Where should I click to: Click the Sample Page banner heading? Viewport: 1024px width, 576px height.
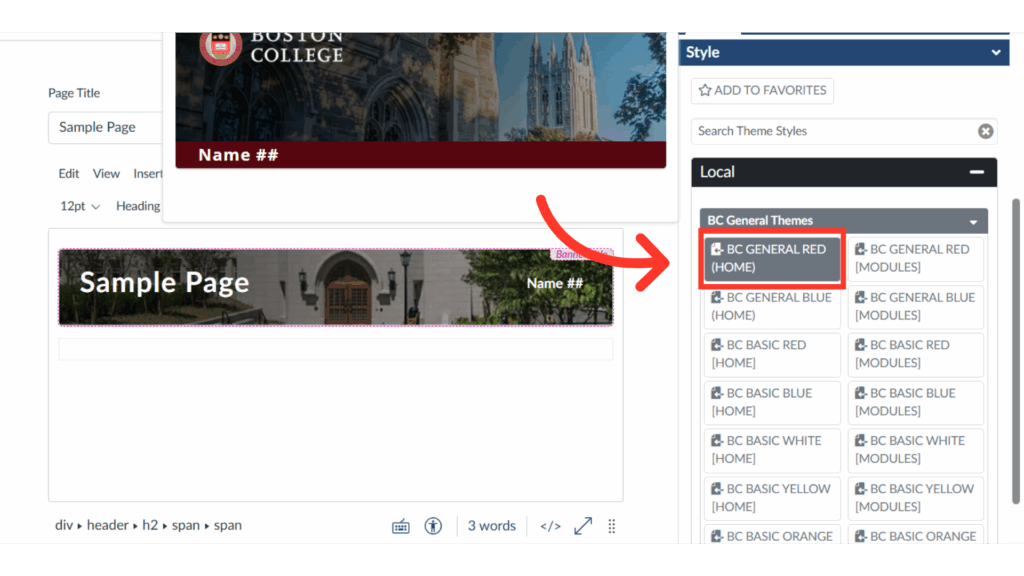point(165,283)
